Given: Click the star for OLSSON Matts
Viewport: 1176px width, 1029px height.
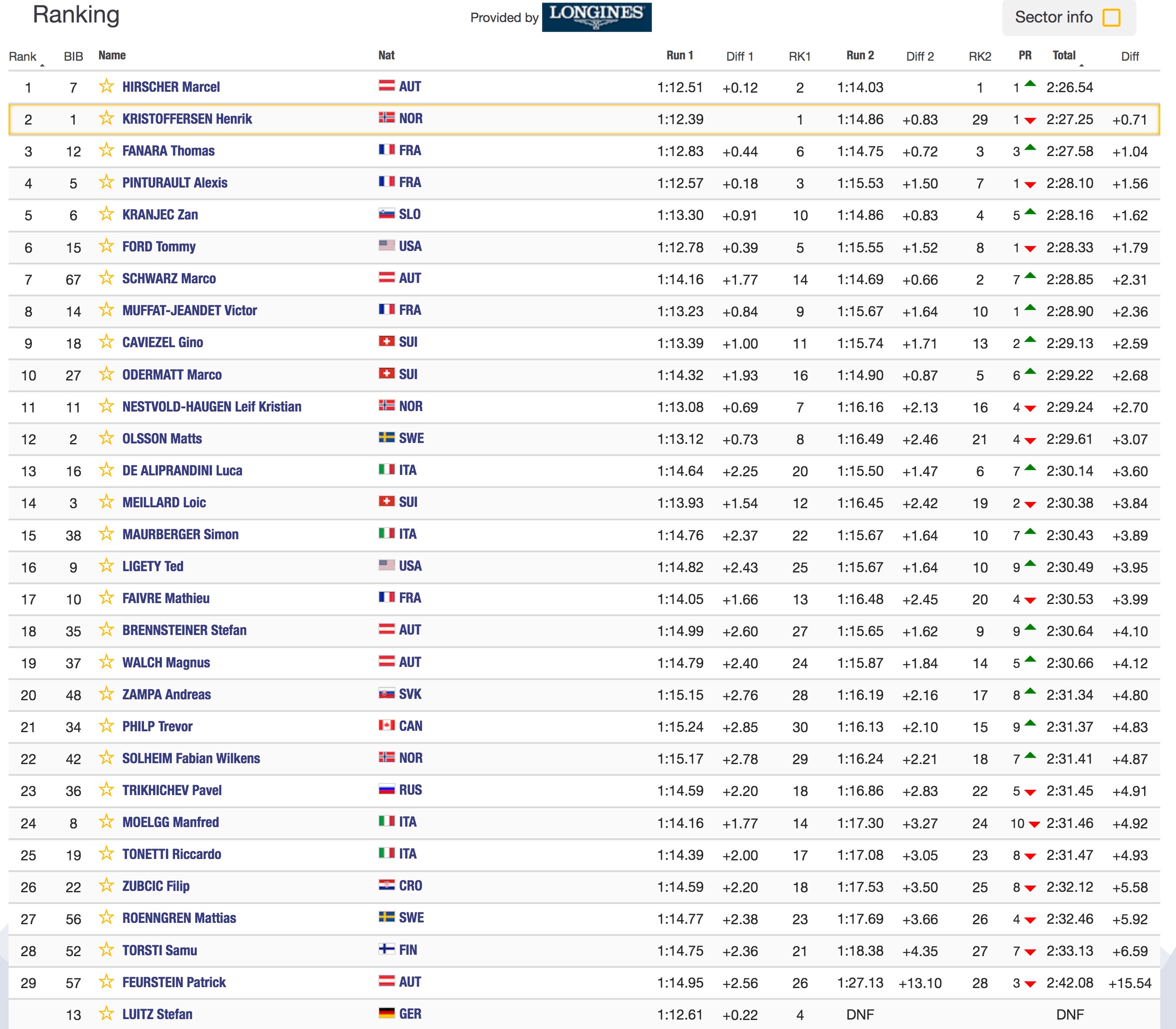Looking at the screenshot, I should tap(106, 438).
